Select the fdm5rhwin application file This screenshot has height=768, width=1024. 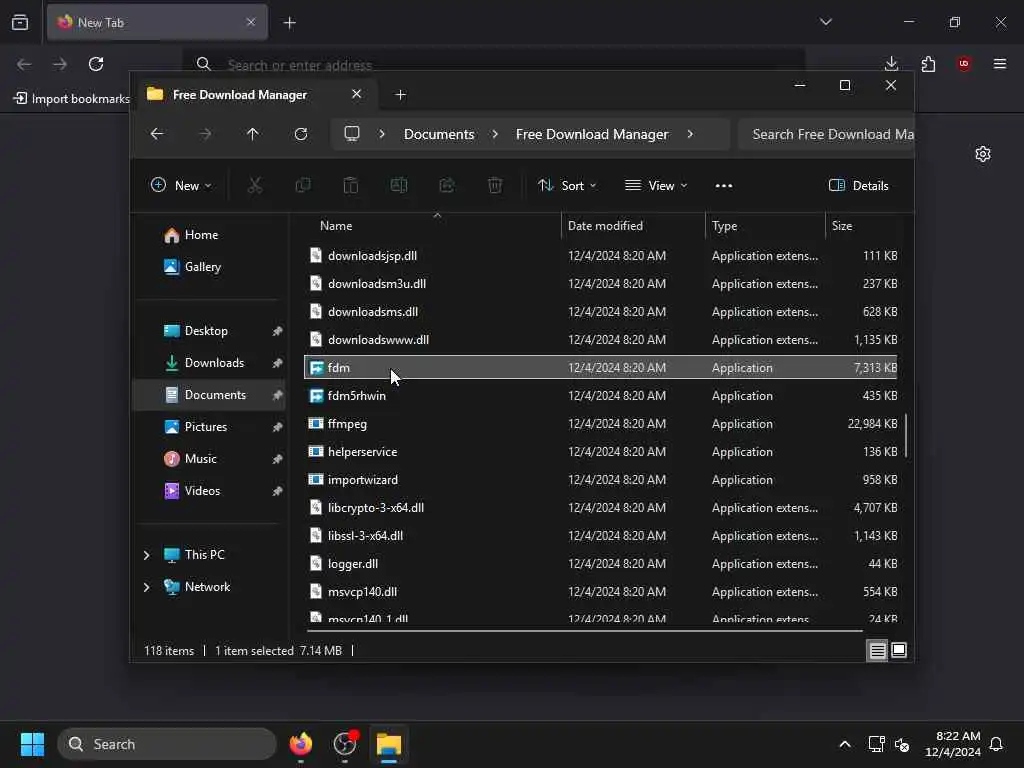pyautogui.click(x=601, y=396)
